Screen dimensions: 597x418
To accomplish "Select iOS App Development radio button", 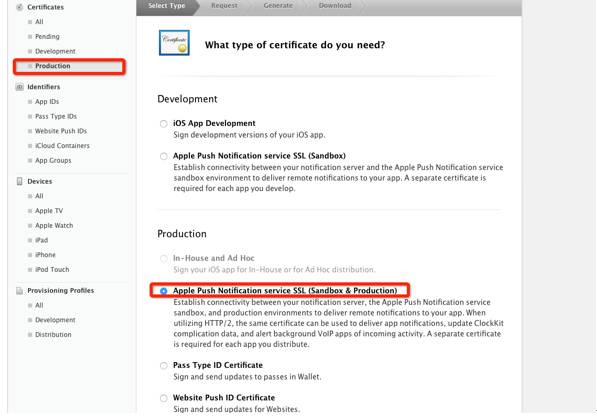I will tap(163, 124).
